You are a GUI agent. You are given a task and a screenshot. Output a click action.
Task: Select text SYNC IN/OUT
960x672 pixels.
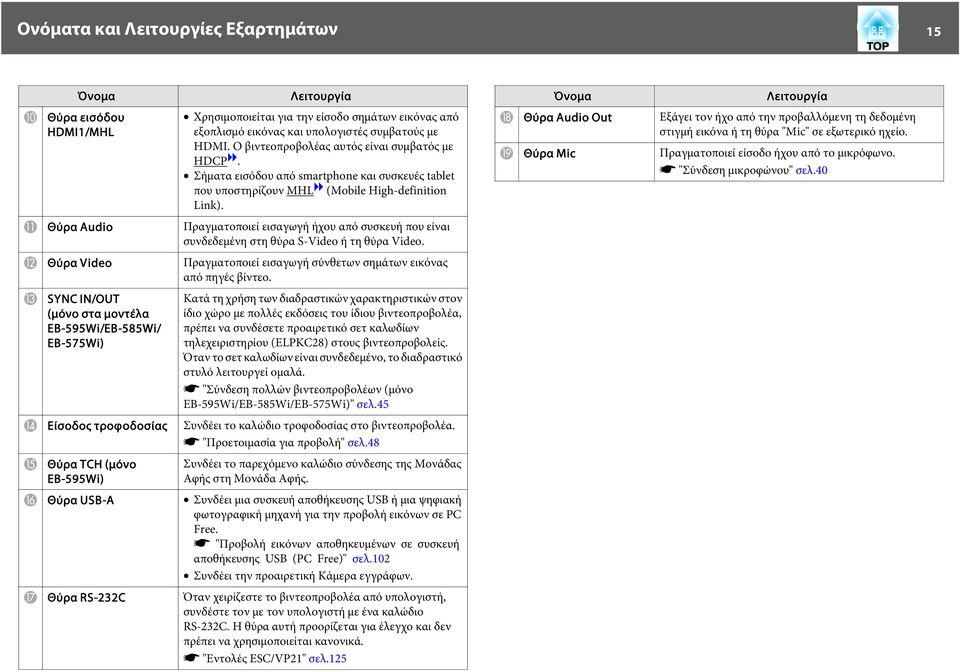[83, 299]
